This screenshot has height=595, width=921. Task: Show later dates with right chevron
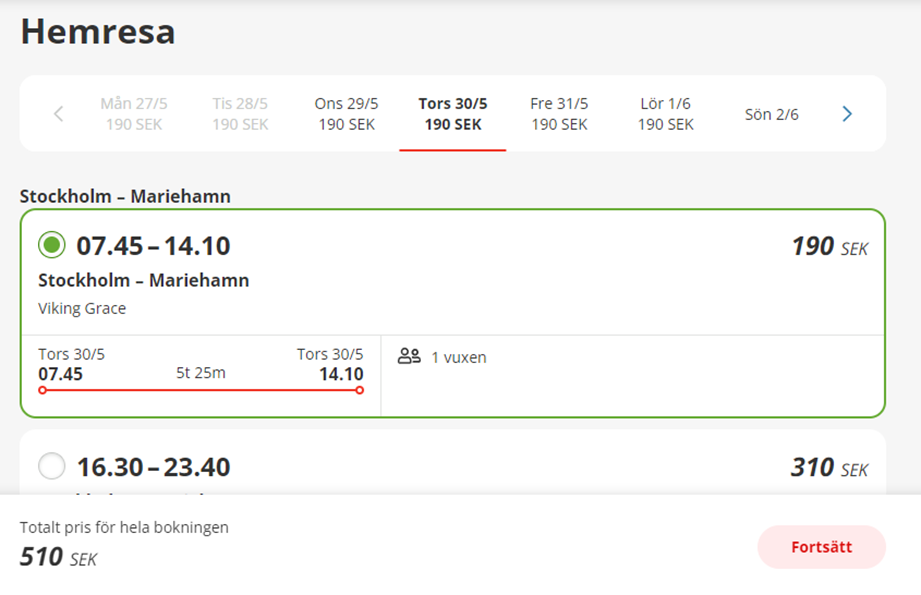[x=847, y=114]
